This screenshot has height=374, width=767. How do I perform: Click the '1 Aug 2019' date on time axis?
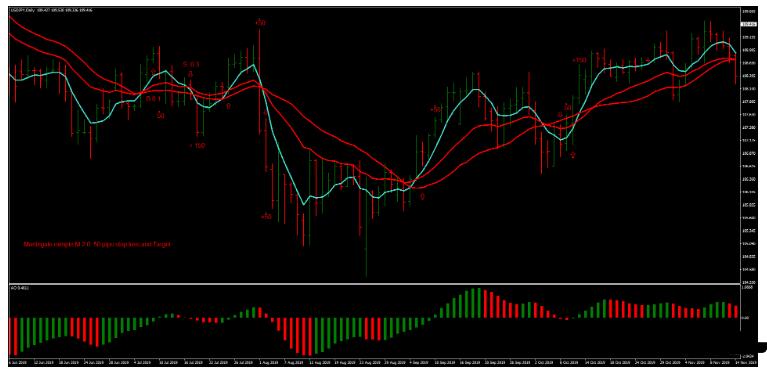pyautogui.click(x=269, y=363)
